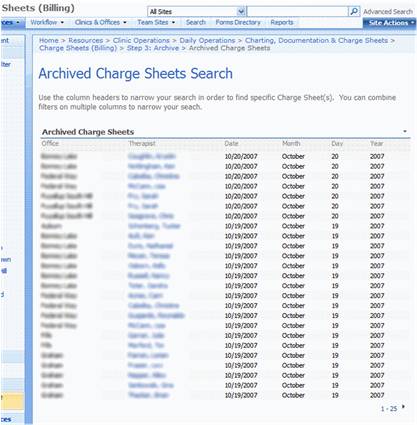
Task: Filter by the Month column header
Action: point(291,143)
